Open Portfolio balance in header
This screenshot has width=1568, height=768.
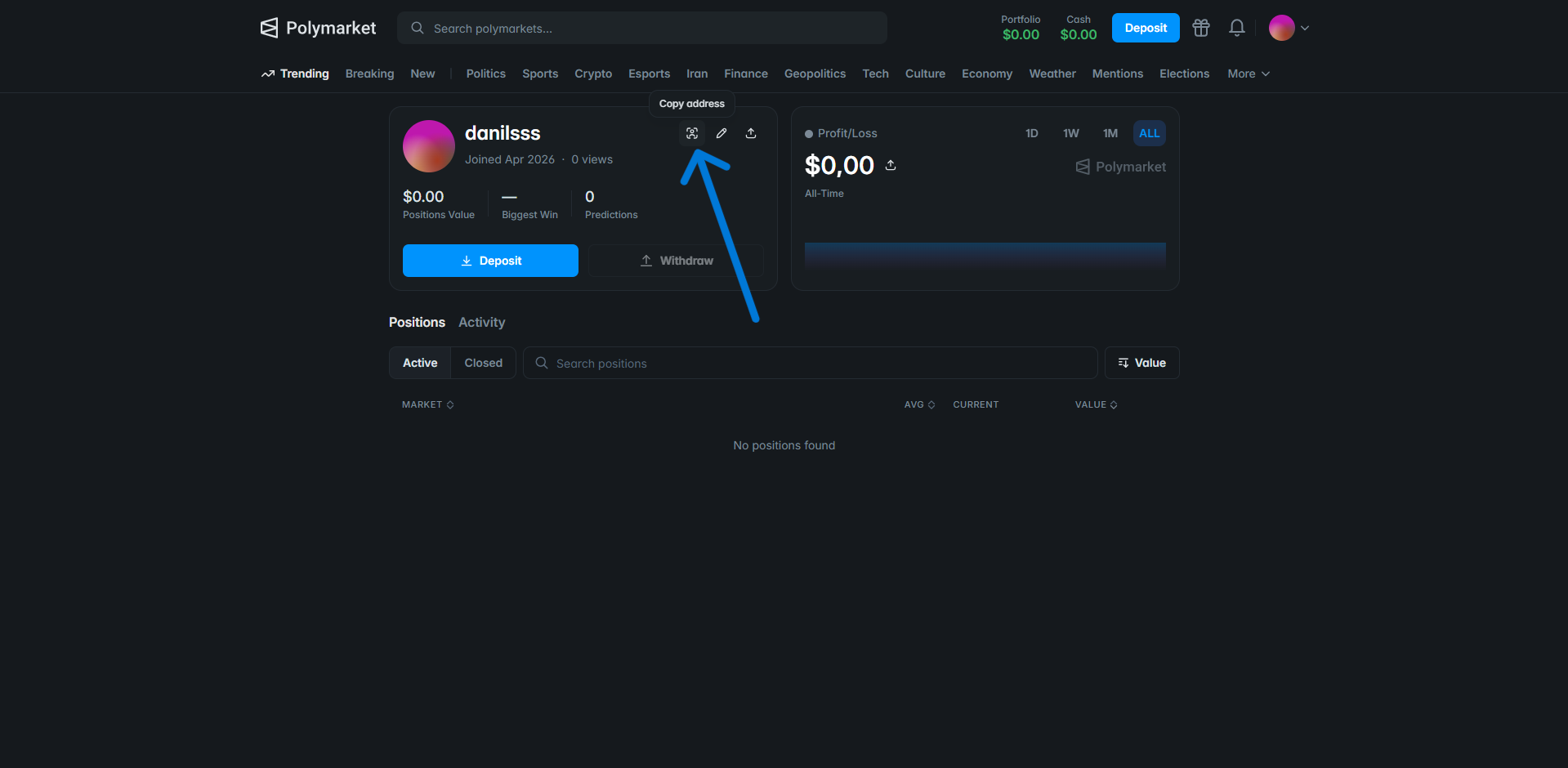pos(1021,28)
